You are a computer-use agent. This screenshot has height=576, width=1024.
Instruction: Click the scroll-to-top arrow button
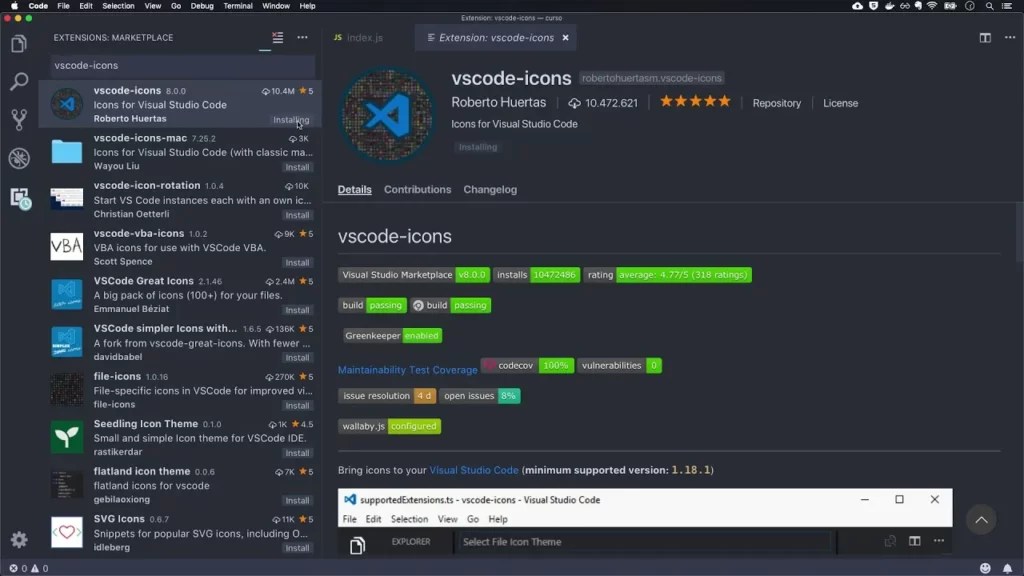[981, 520]
